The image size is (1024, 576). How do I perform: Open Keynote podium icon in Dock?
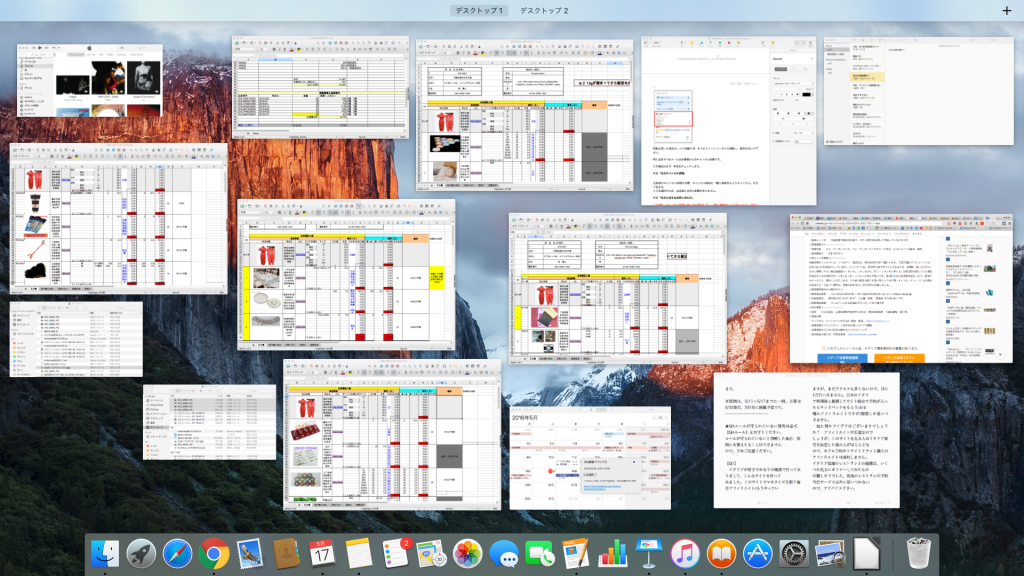[x=648, y=554]
